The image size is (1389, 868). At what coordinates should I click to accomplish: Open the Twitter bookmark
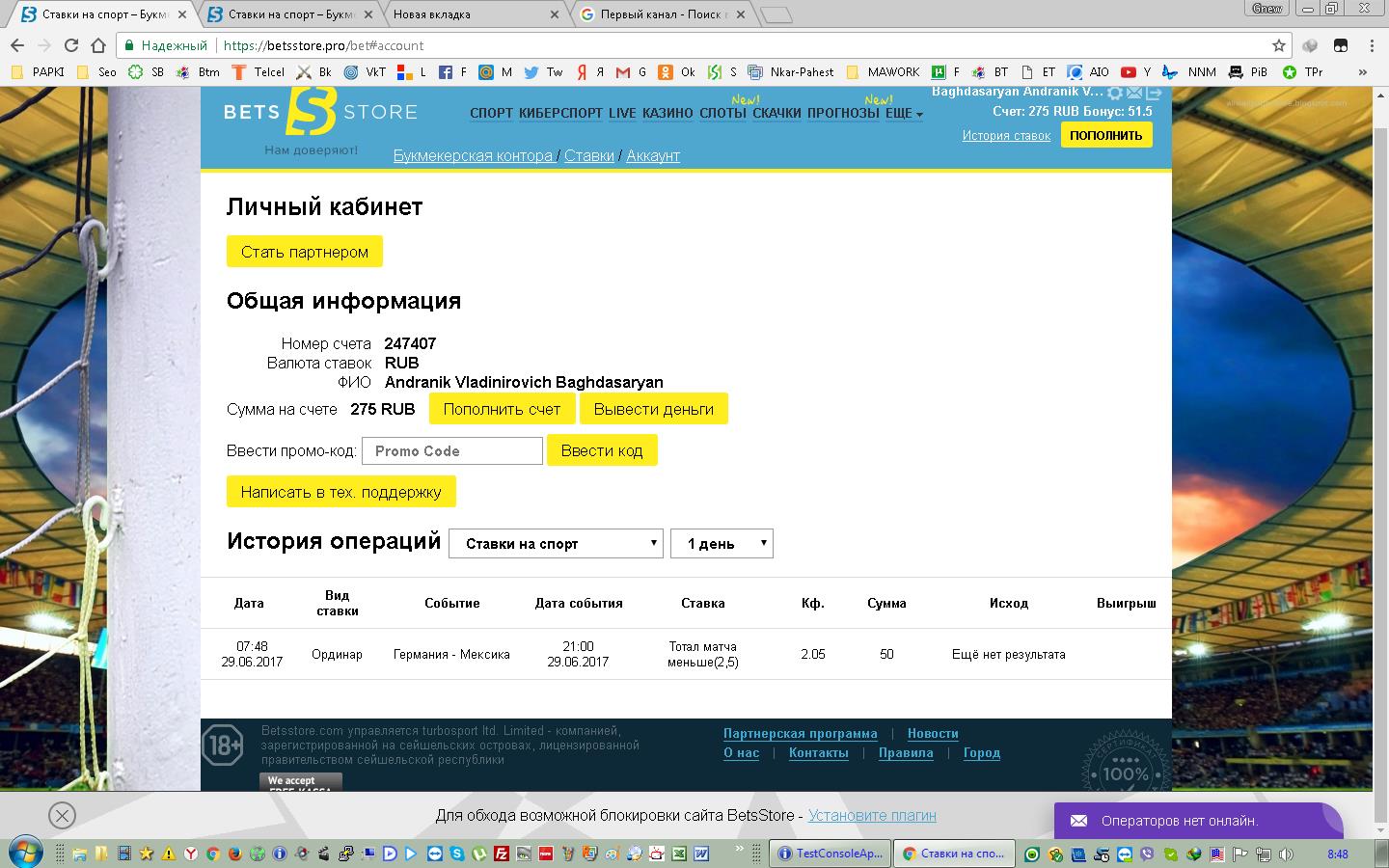pos(544,72)
